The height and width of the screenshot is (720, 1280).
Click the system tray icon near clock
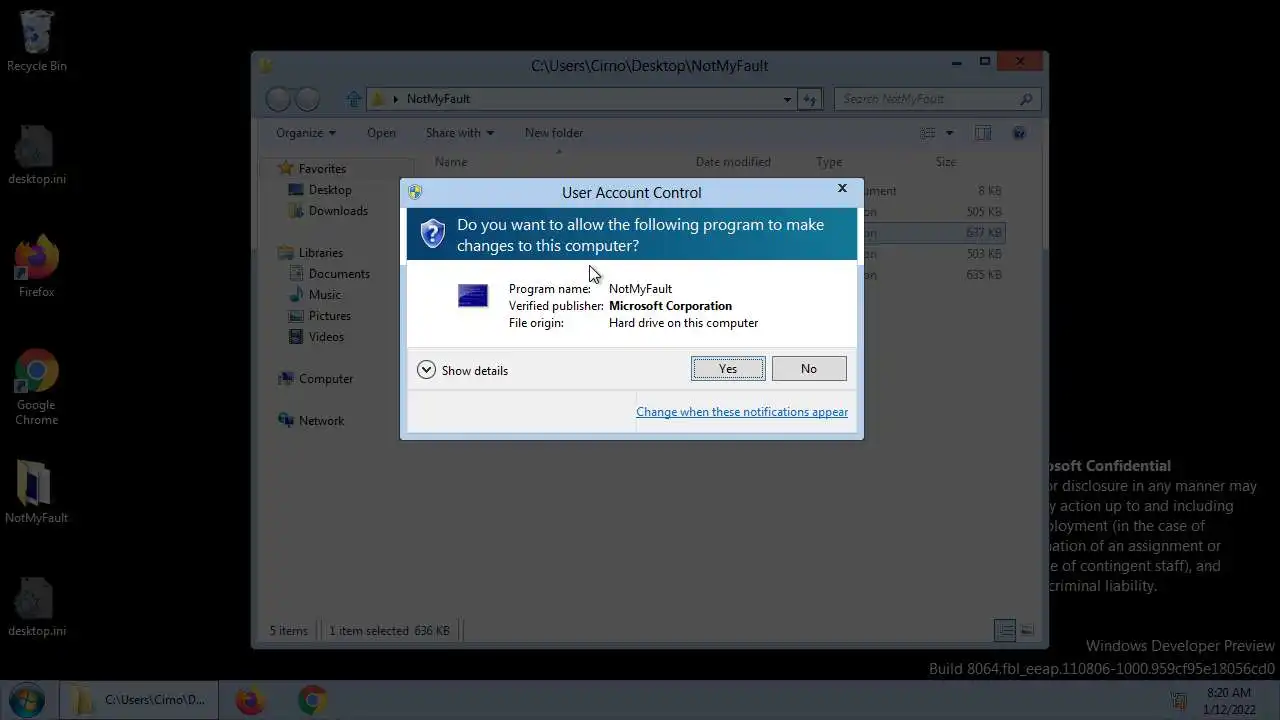pyautogui.click(x=1179, y=701)
